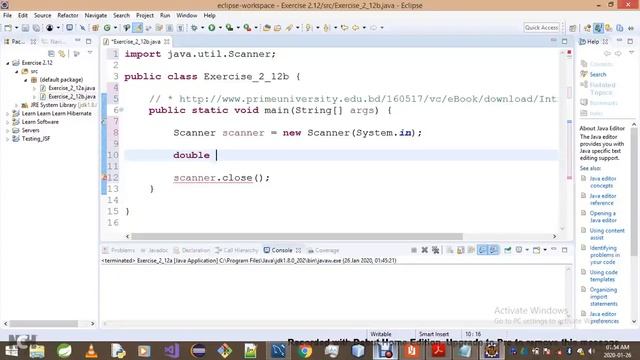Click the Remove All Terminated Launches icon
640x360 pixels.
436,250
